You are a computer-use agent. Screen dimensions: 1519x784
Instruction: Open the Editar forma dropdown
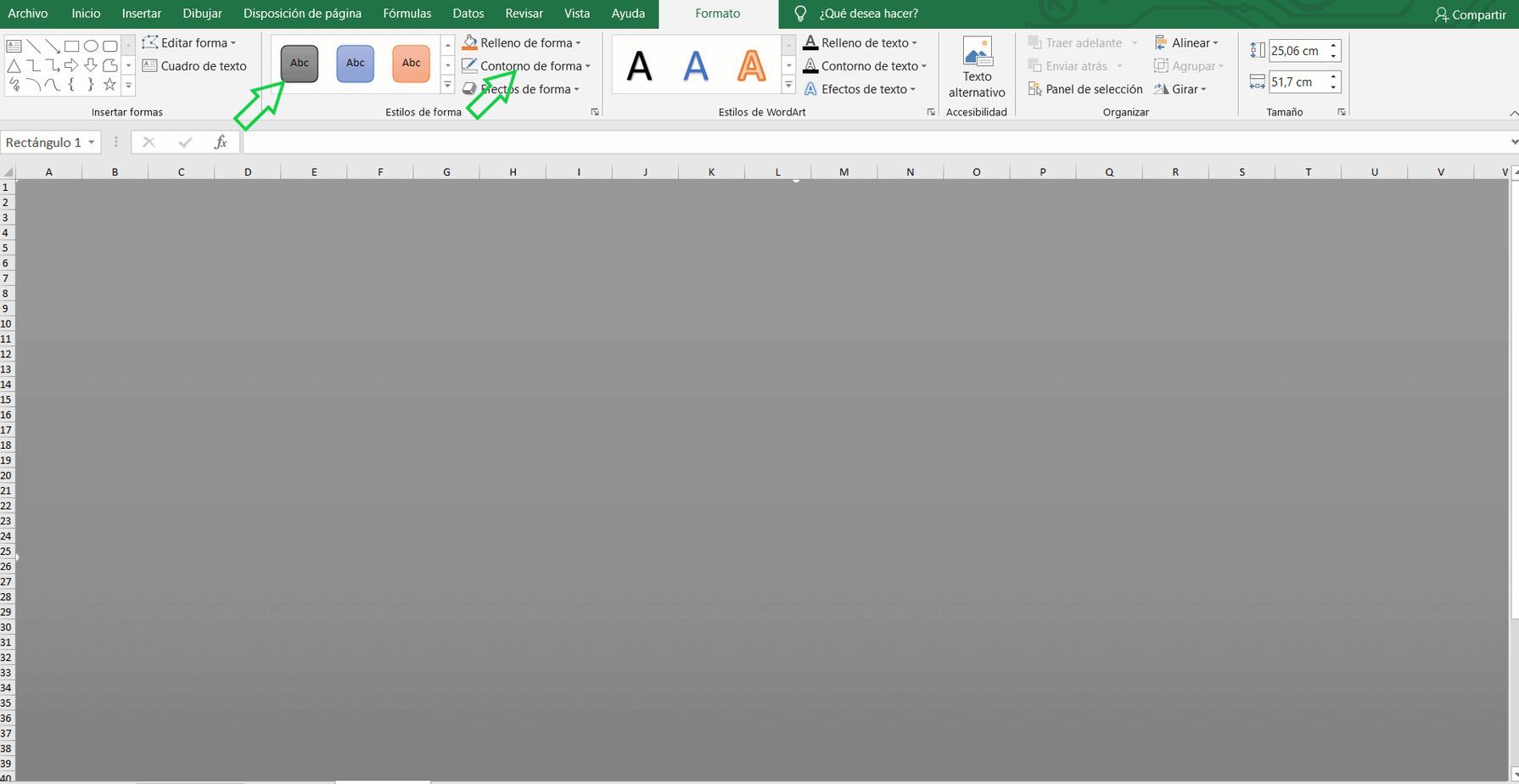[x=189, y=43]
